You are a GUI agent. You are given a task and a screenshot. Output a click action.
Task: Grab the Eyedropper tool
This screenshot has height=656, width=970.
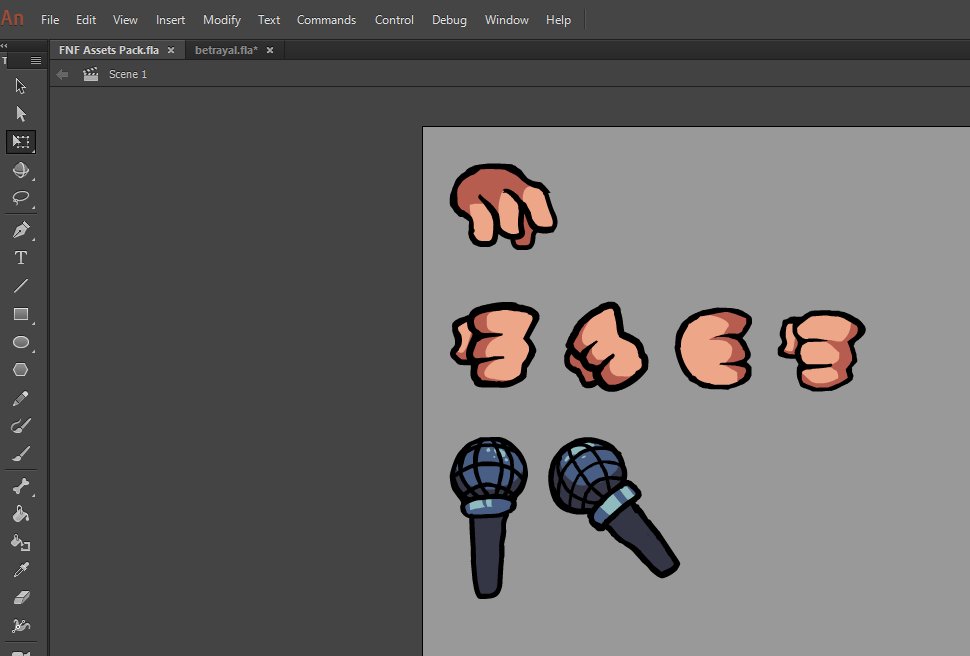(x=21, y=571)
